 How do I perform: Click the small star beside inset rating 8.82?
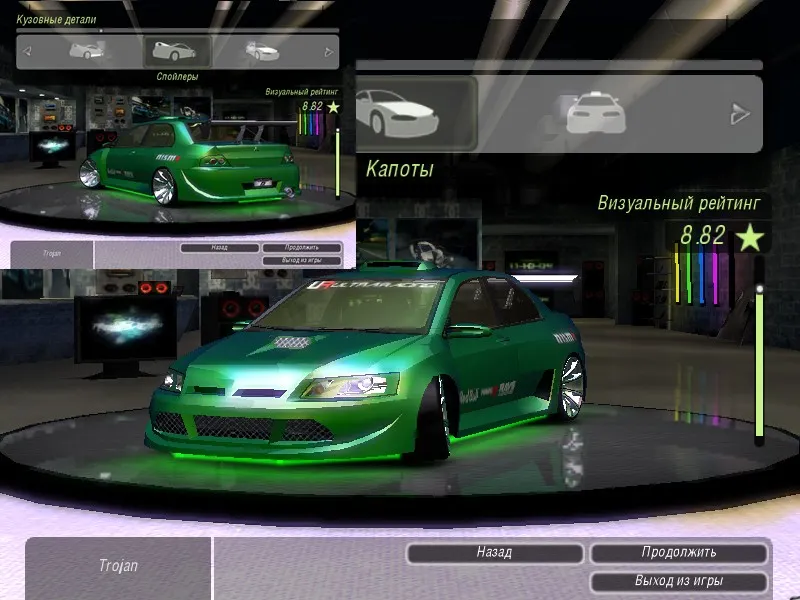(x=333, y=107)
